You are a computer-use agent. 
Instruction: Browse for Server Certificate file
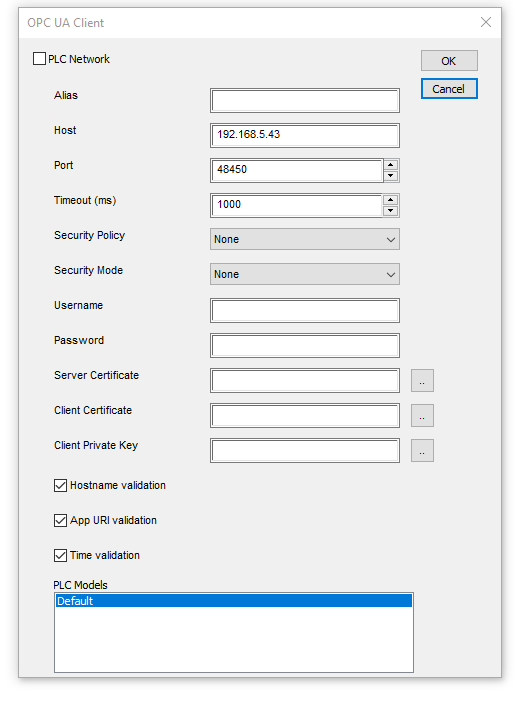pyautogui.click(x=422, y=381)
